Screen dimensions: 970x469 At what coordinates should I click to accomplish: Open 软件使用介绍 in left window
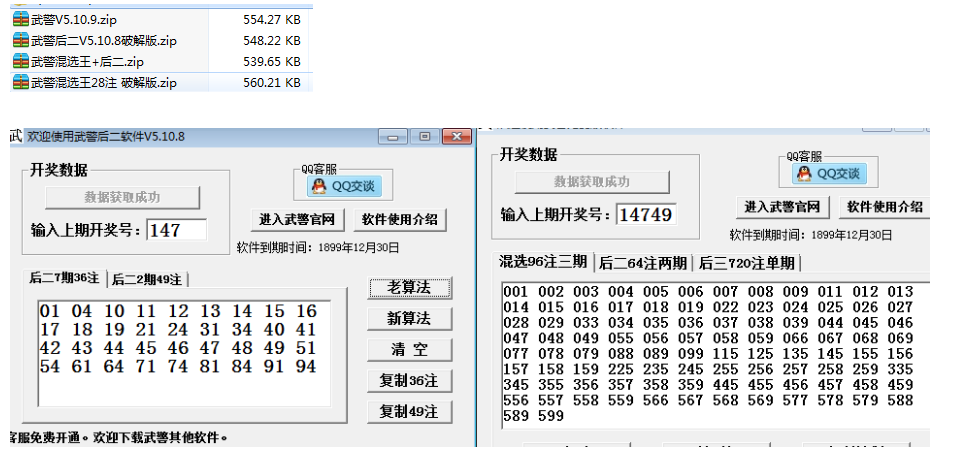pyautogui.click(x=400, y=219)
